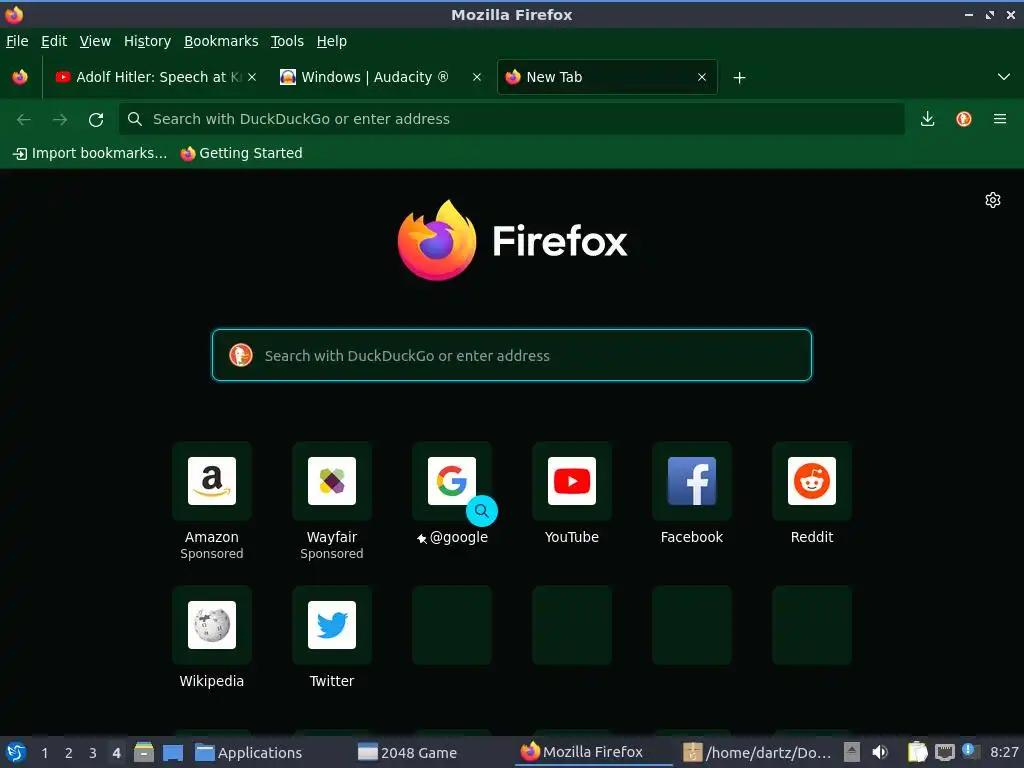The height and width of the screenshot is (768, 1024).
Task: Open the File menu
Action: point(17,41)
